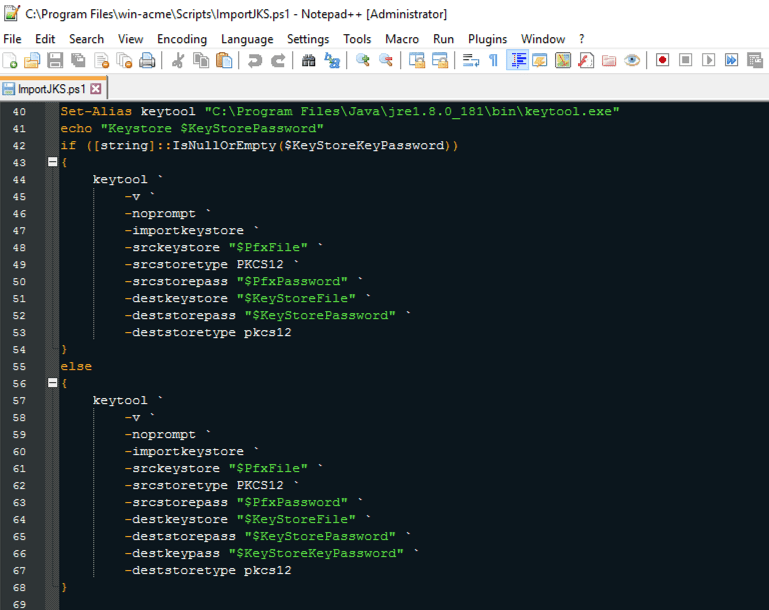Copy the selection via toolbar icon
This screenshot has width=769, height=610.
coord(201,60)
